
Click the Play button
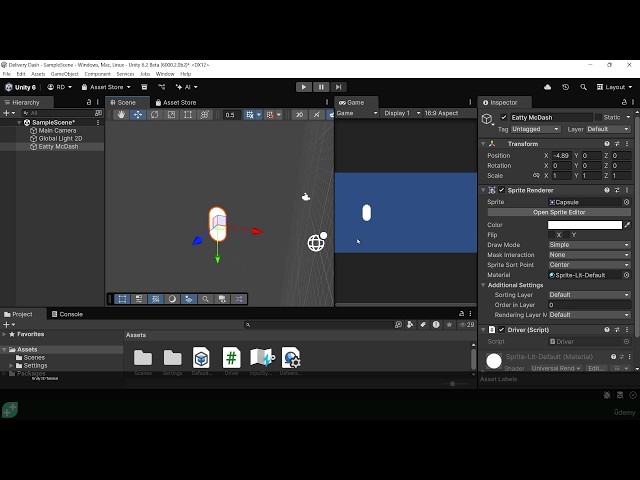pos(303,87)
